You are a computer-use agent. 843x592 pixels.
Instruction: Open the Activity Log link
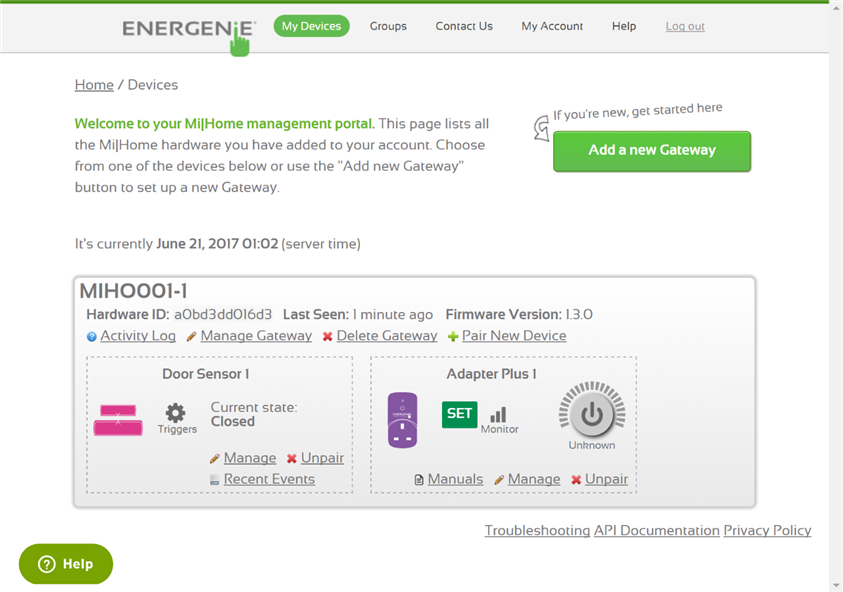coord(138,336)
